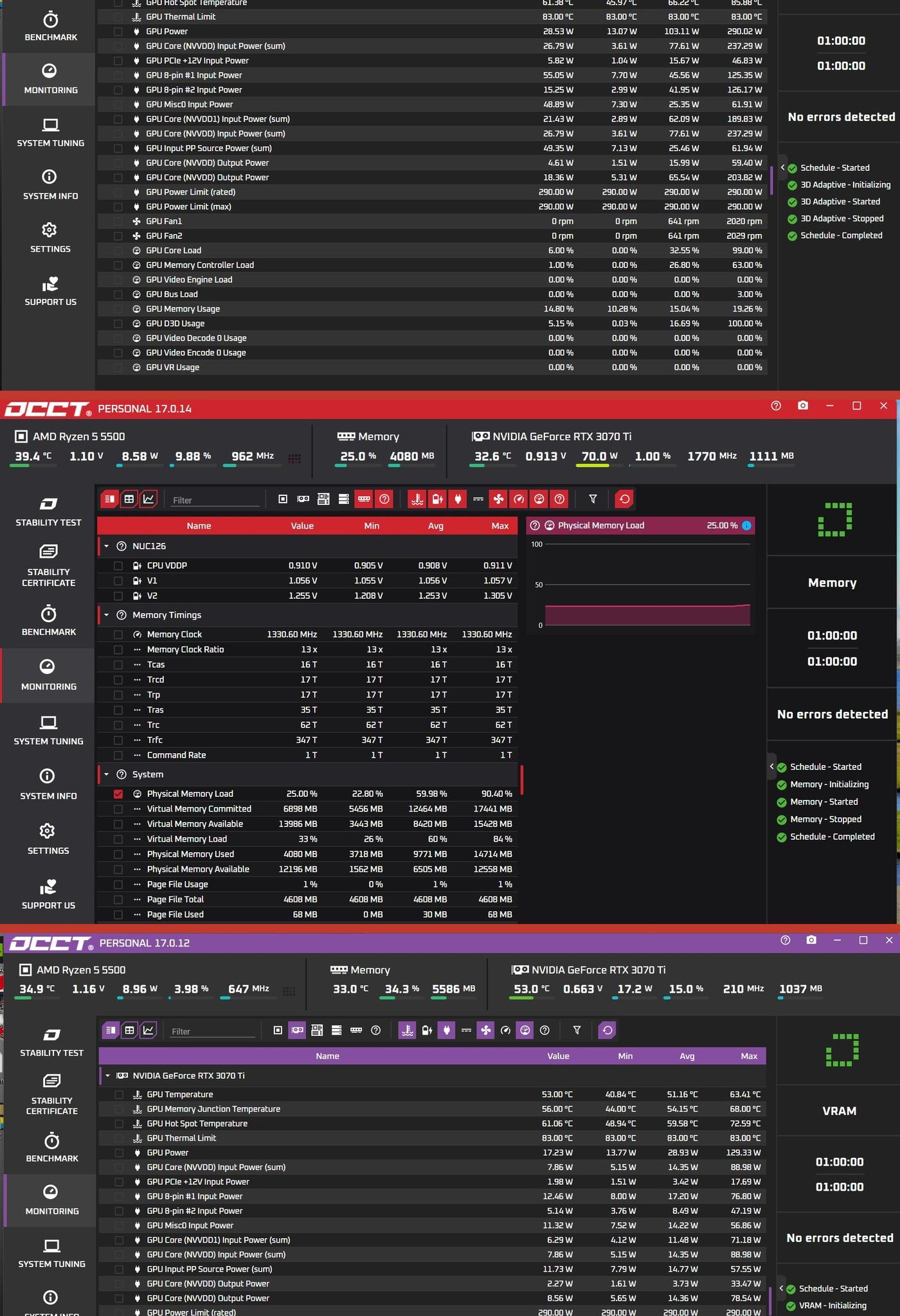Switch to list view in OCCT 17.0.14

coord(110,499)
